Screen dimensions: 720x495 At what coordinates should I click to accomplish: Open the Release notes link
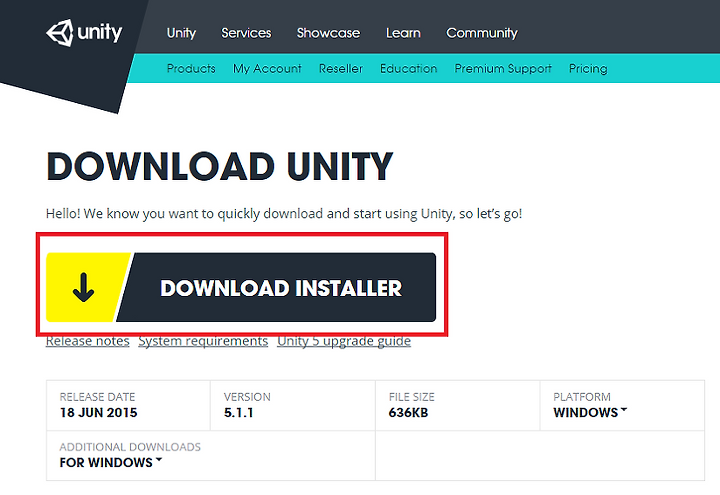(x=88, y=341)
